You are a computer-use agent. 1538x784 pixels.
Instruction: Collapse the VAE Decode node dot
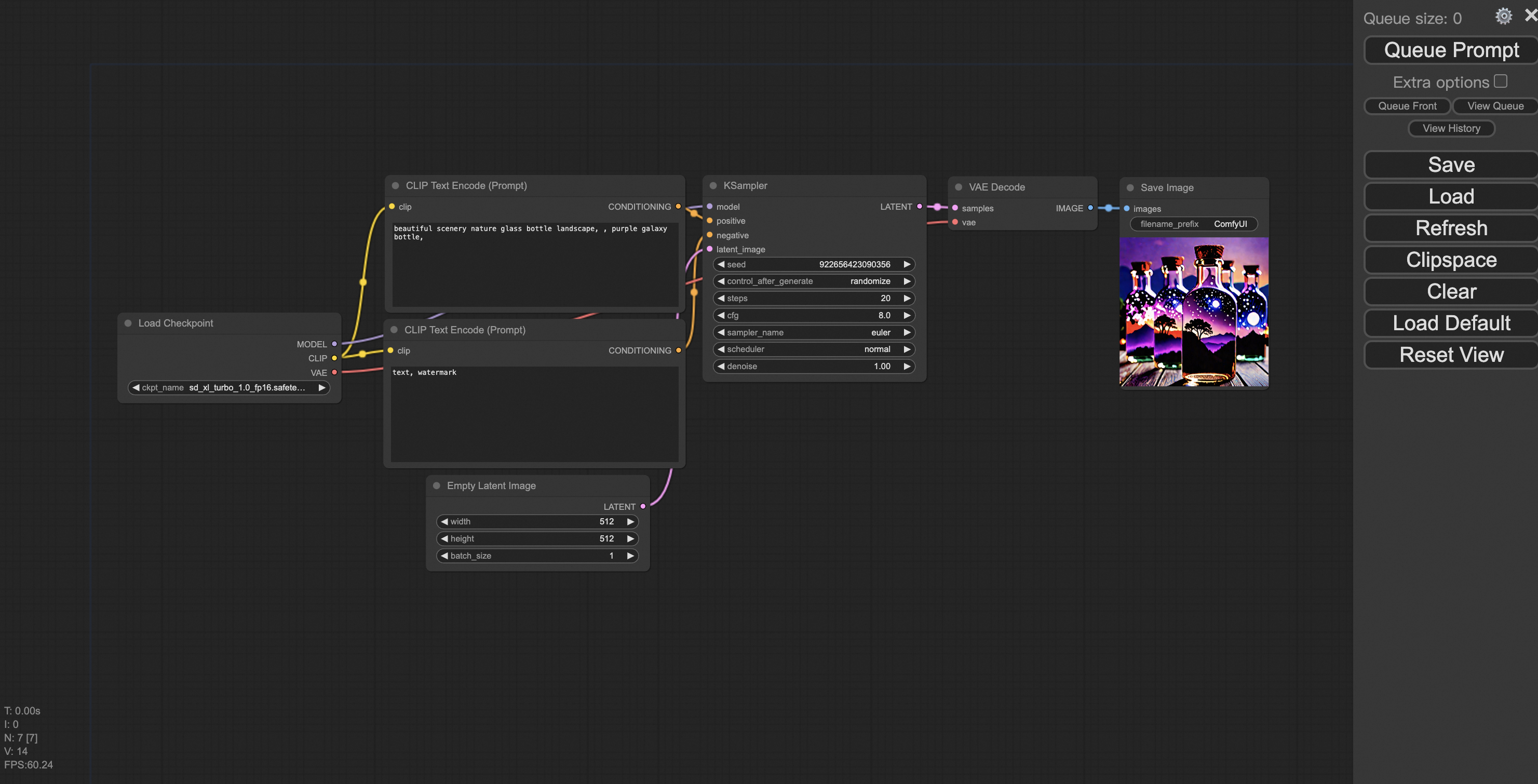pos(959,187)
